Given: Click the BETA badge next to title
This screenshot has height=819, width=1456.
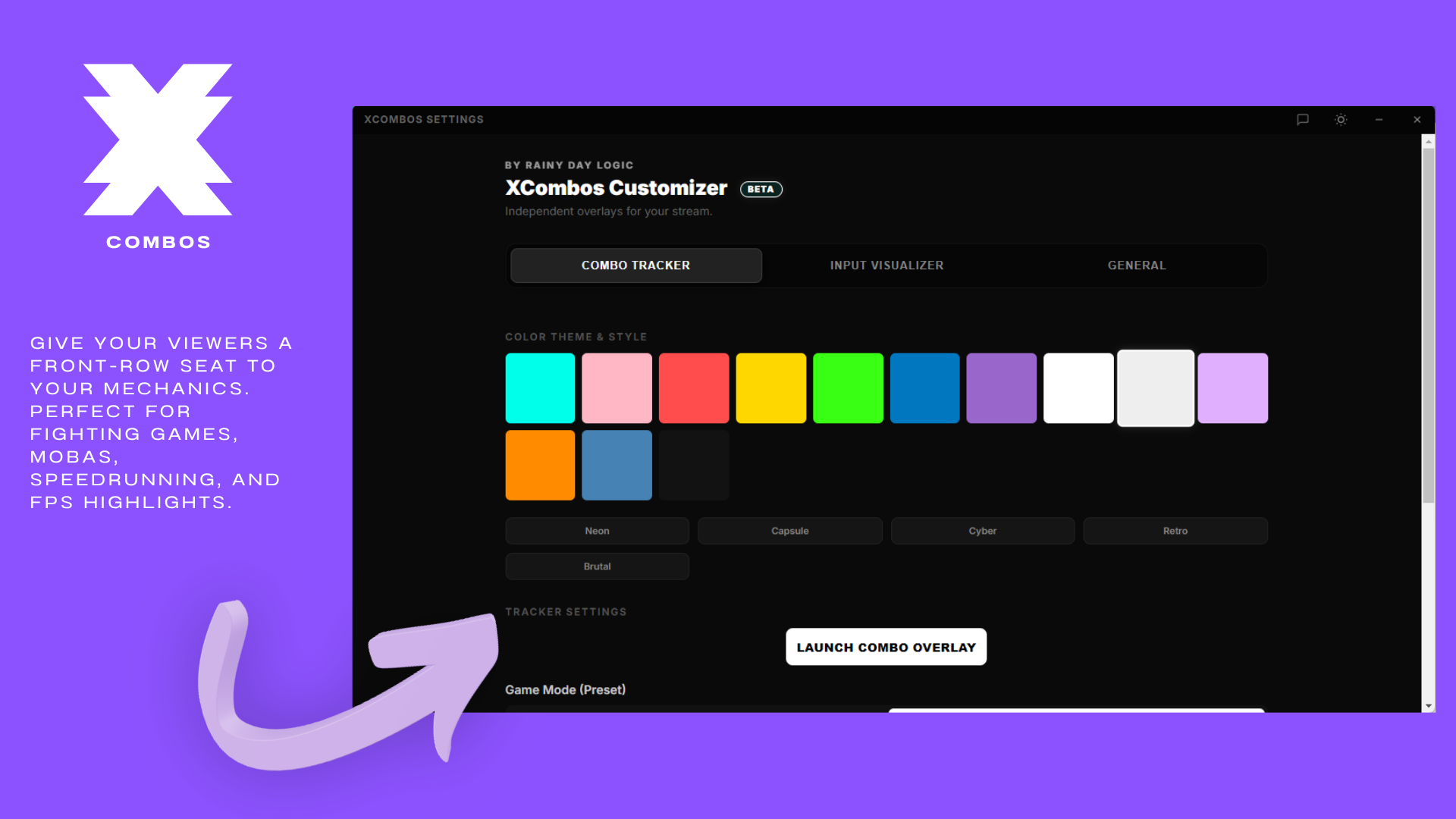Looking at the screenshot, I should [761, 190].
